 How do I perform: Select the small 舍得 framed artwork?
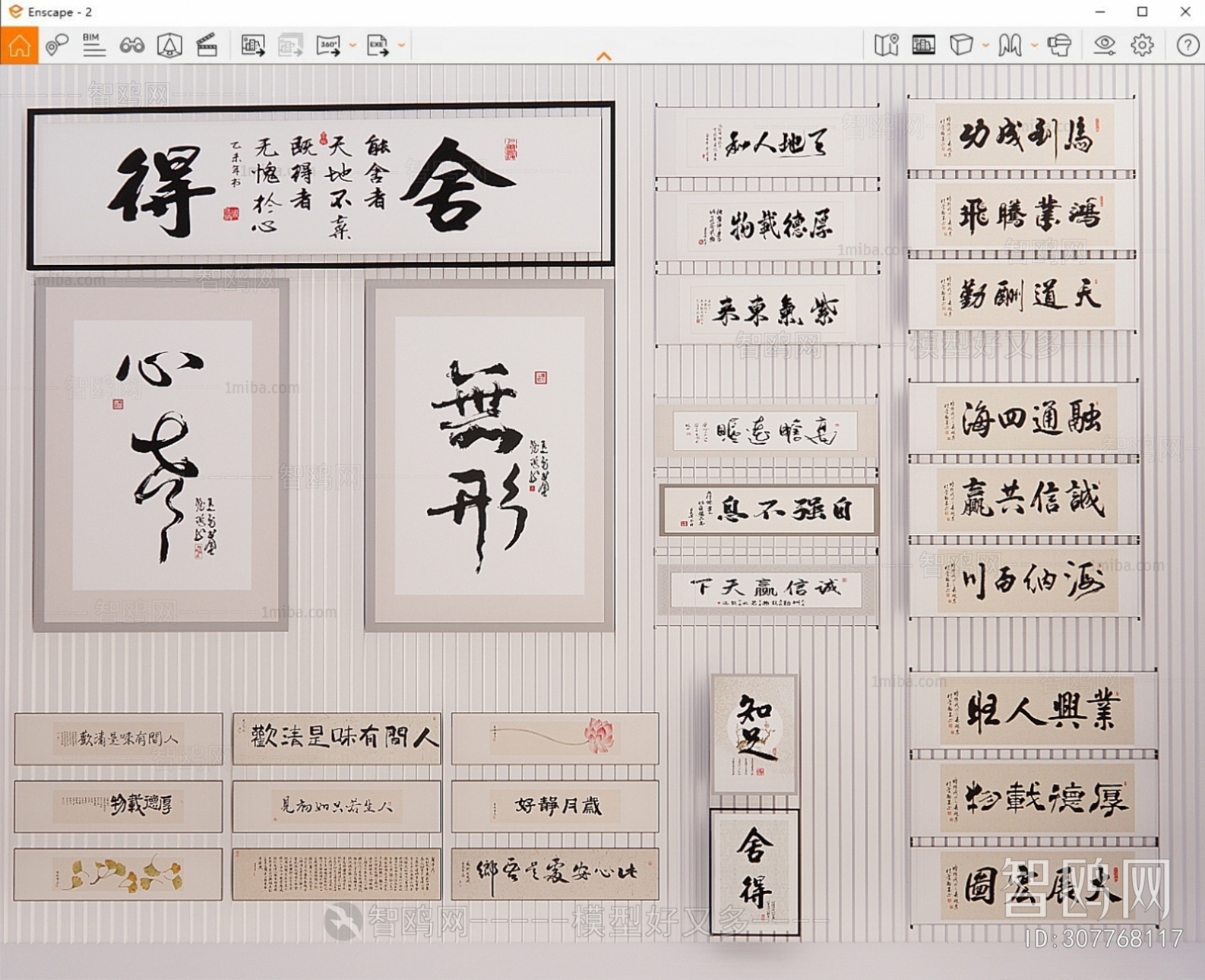754,872
